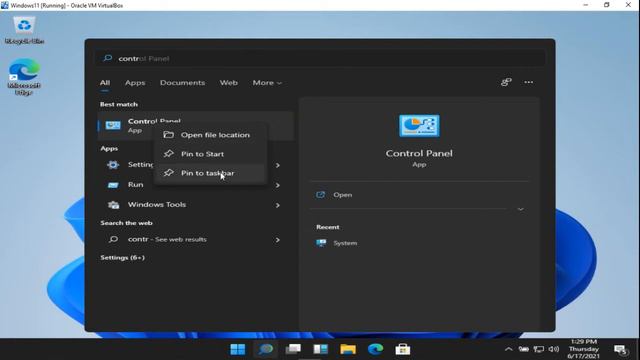Open the More filter dropdown
This screenshot has height=360, width=640.
click(267, 83)
